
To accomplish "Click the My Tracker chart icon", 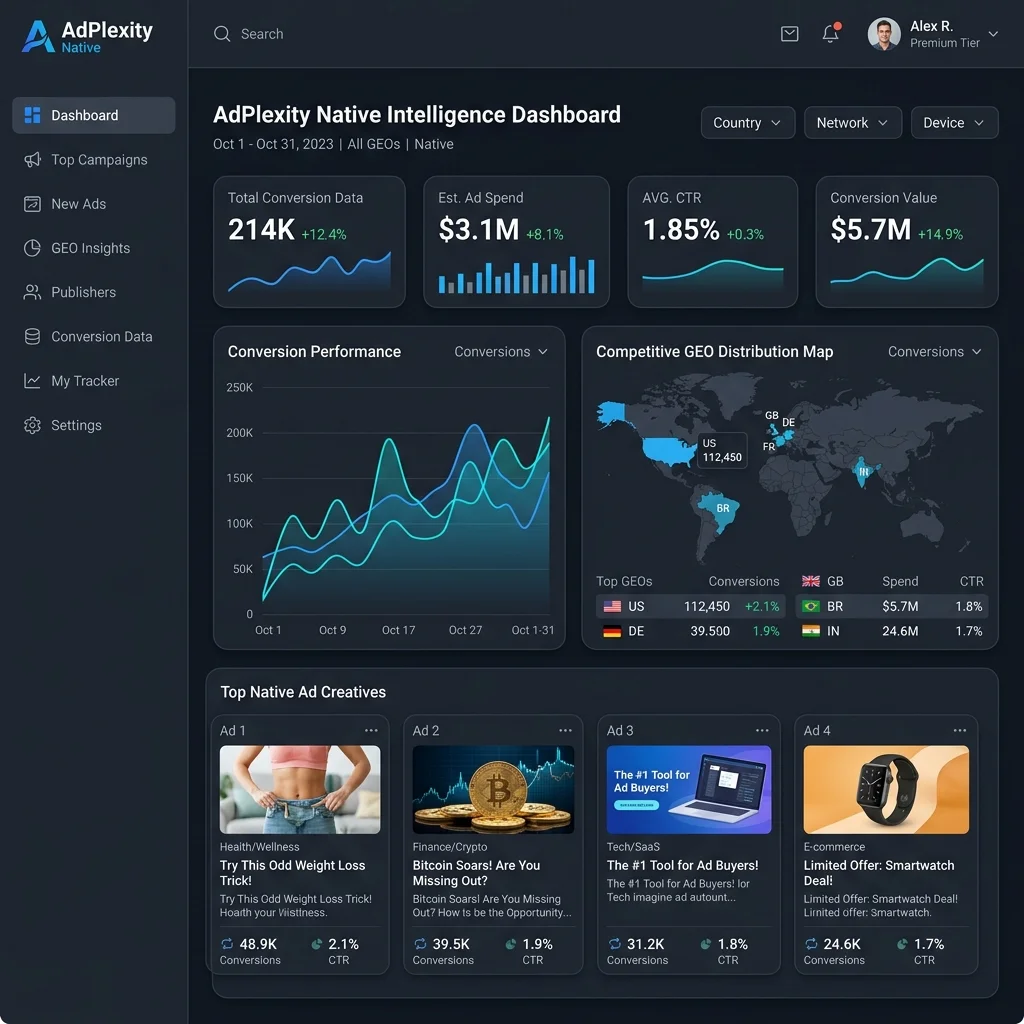I will pos(32,381).
